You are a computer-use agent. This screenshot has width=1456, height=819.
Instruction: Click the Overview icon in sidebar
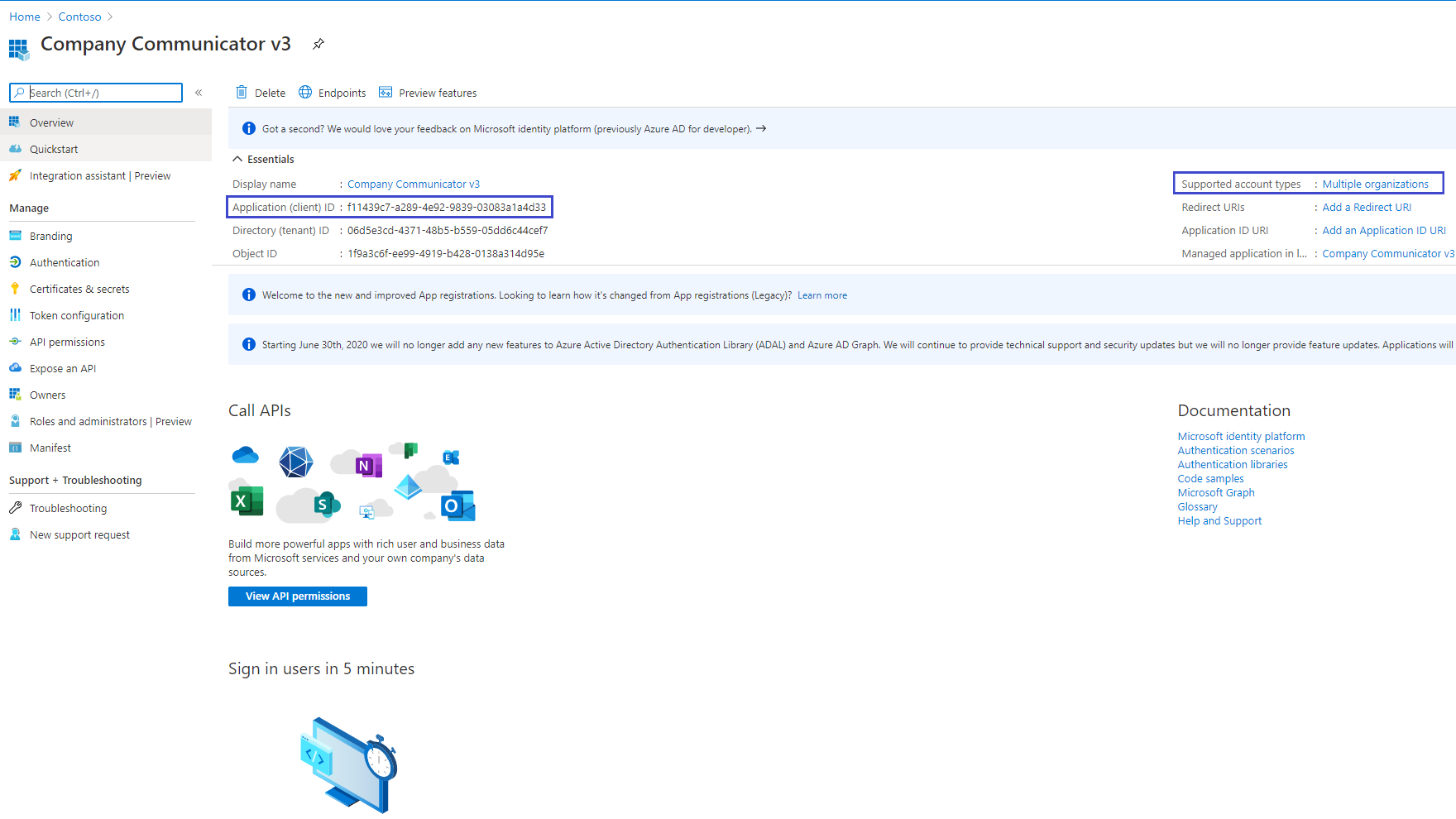click(x=15, y=122)
